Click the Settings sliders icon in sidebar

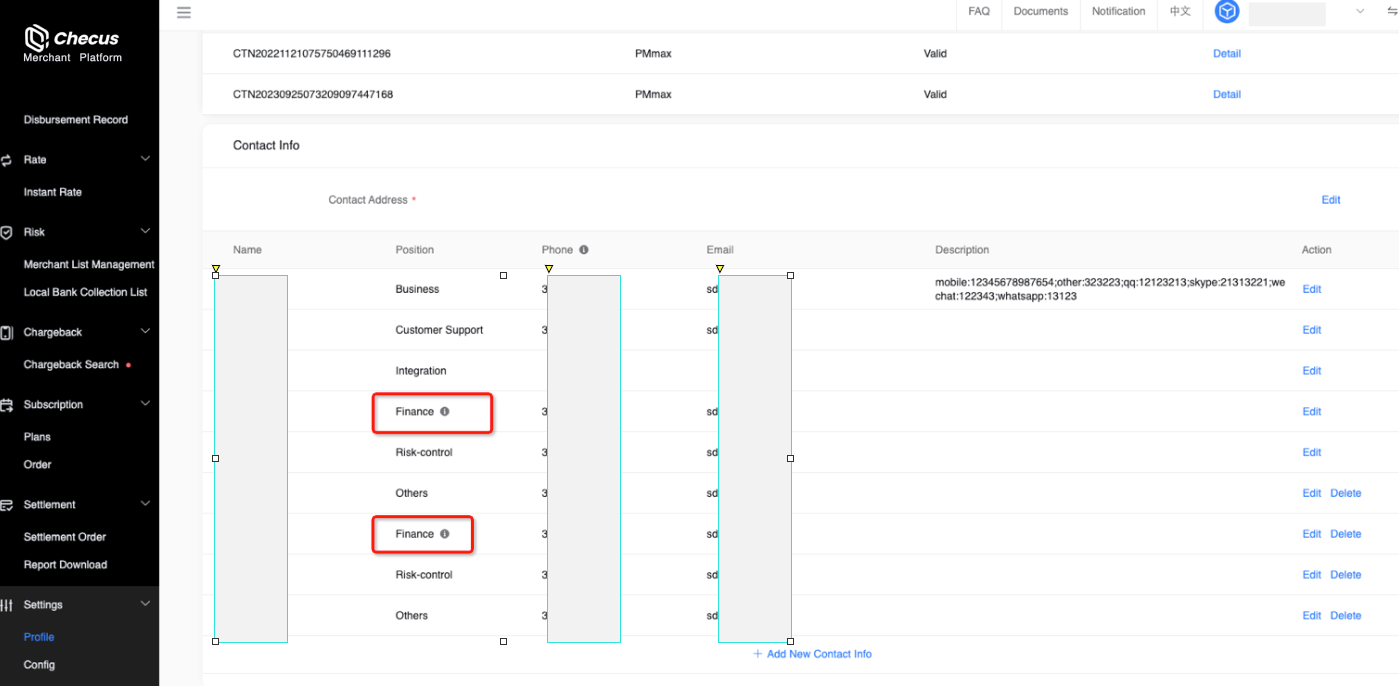[7, 605]
